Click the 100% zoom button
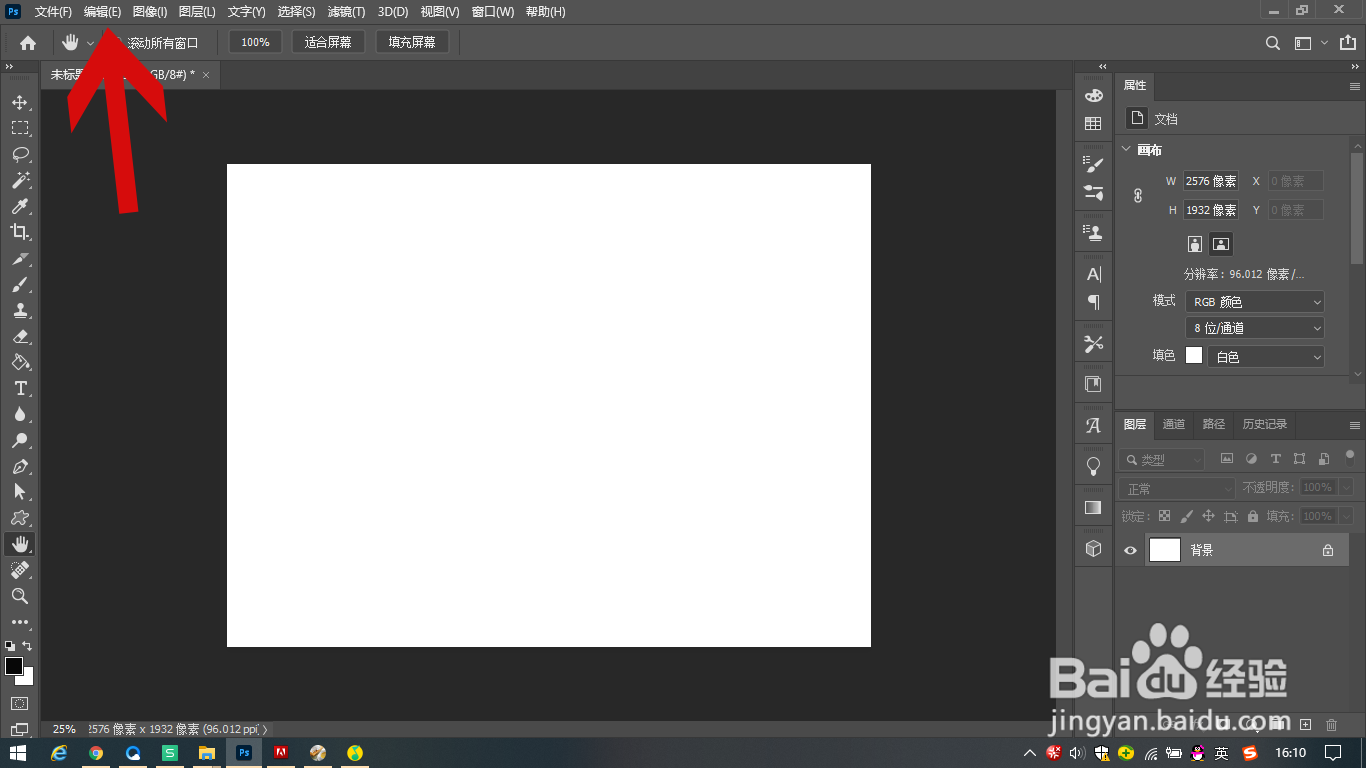 click(255, 42)
